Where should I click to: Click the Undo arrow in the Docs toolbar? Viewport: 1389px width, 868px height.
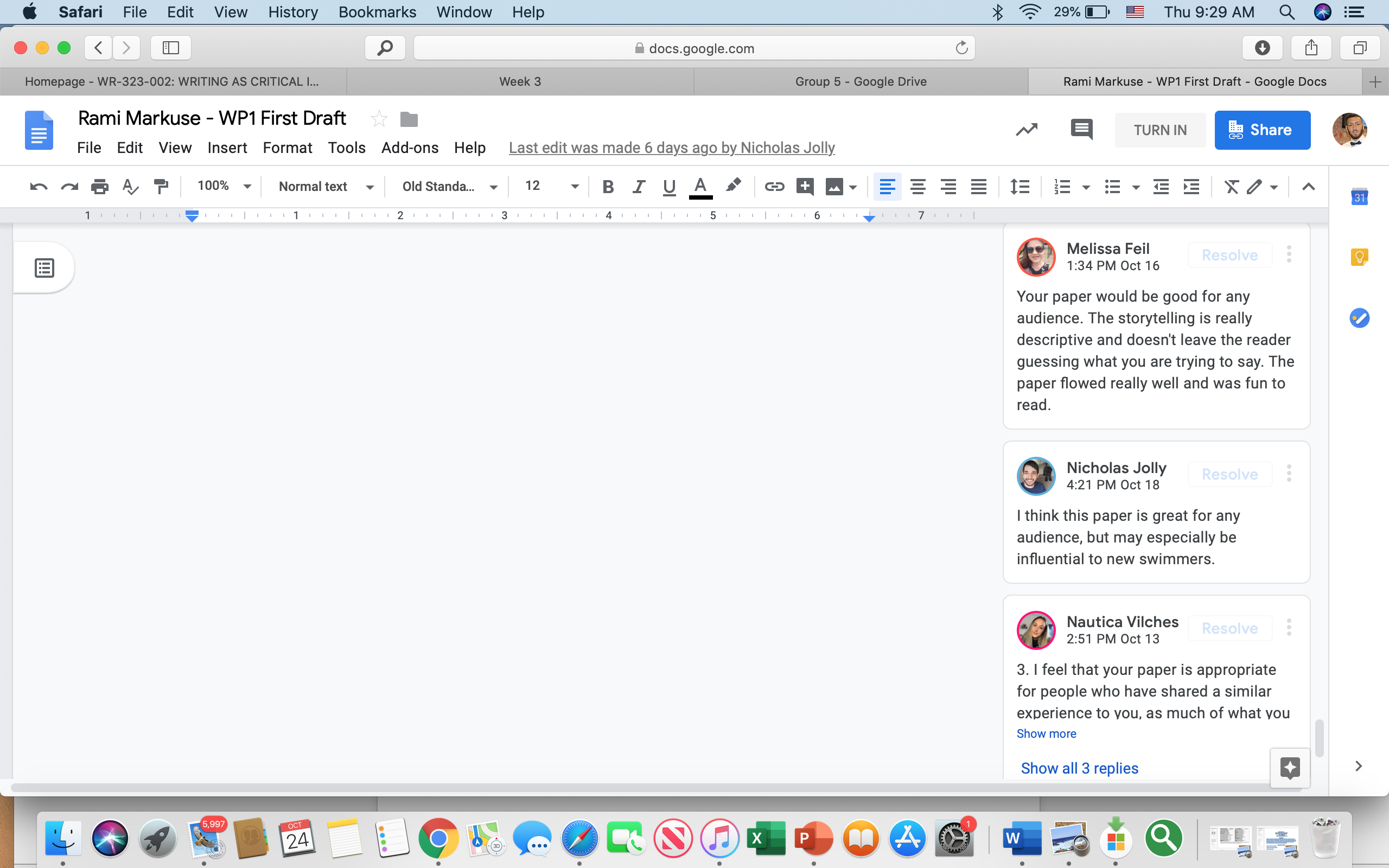pos(39,187)
